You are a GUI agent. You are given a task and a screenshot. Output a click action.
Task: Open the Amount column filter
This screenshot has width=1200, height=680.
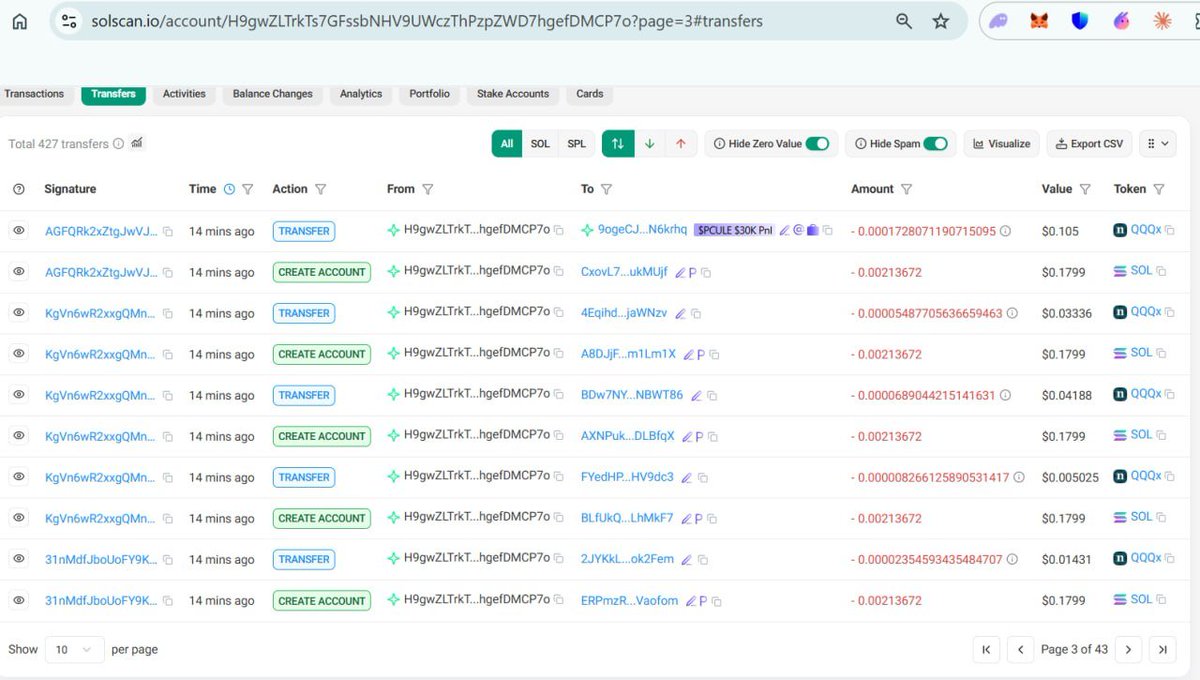(x=906, y=189)
